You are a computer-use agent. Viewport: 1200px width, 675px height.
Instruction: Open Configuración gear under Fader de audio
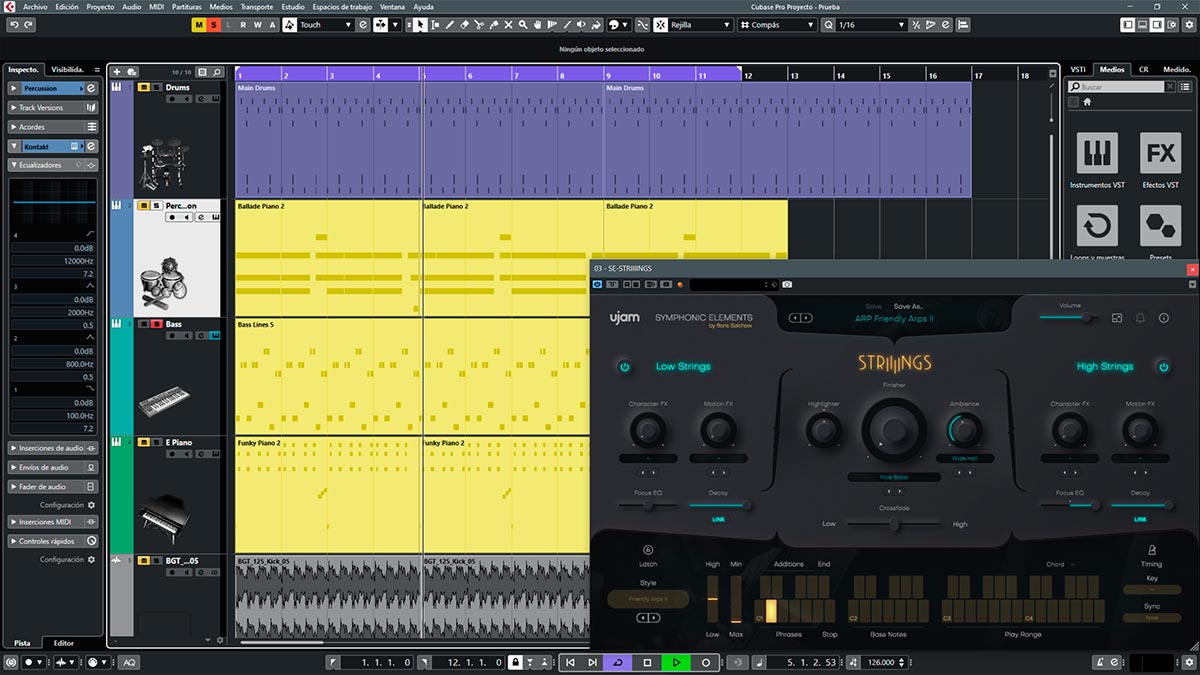[91, 505]
